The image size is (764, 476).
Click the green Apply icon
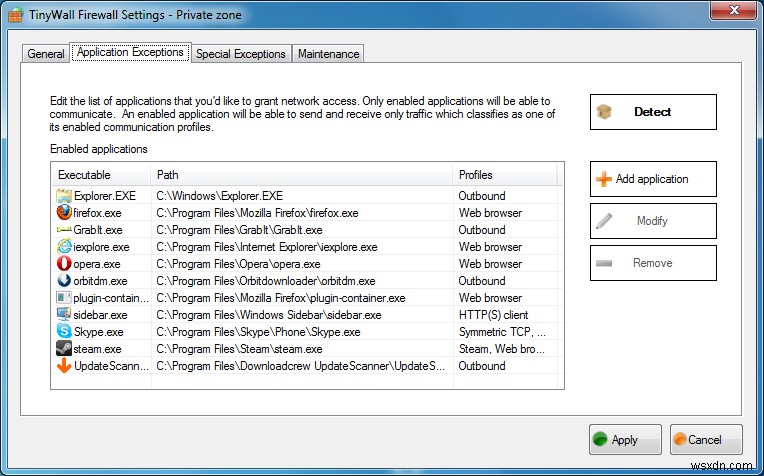tap(600, 439)
